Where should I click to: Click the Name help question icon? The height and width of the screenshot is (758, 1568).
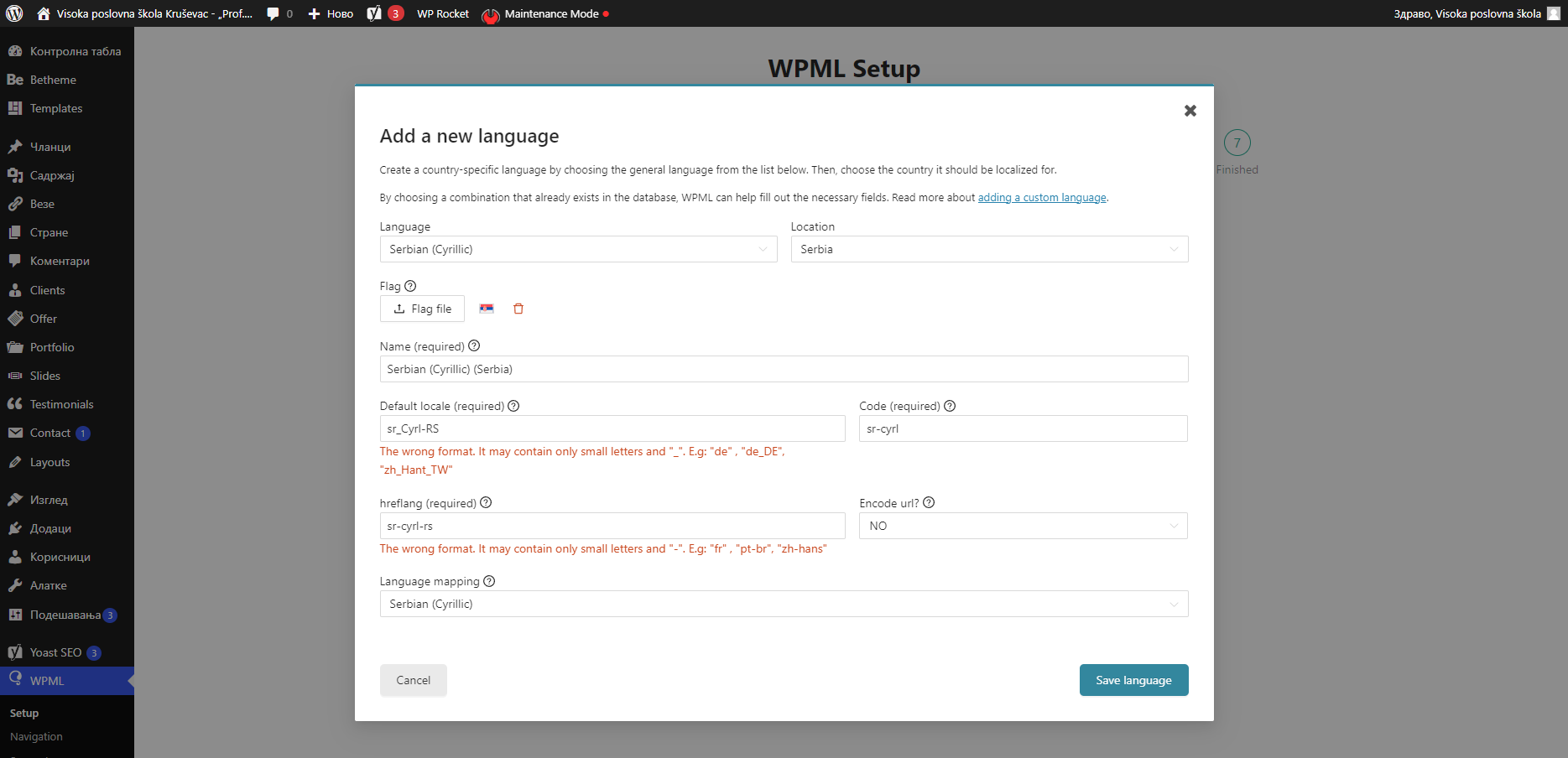pos(474,345)
